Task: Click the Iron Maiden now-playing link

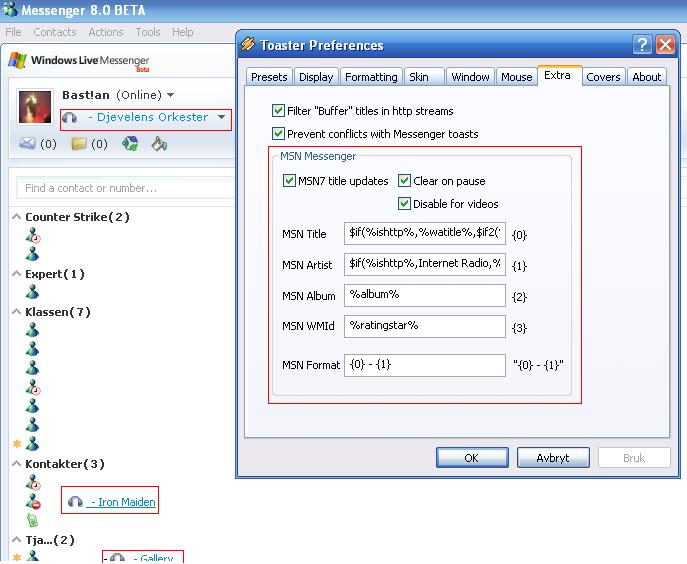Action: tap(122, 502)
